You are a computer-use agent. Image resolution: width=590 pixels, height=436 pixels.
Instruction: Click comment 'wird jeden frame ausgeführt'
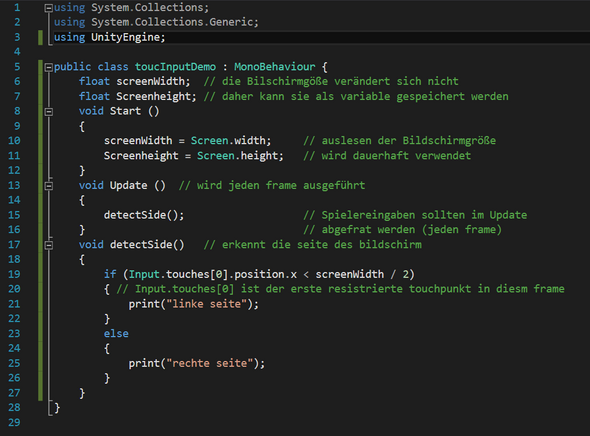(281, 185)
